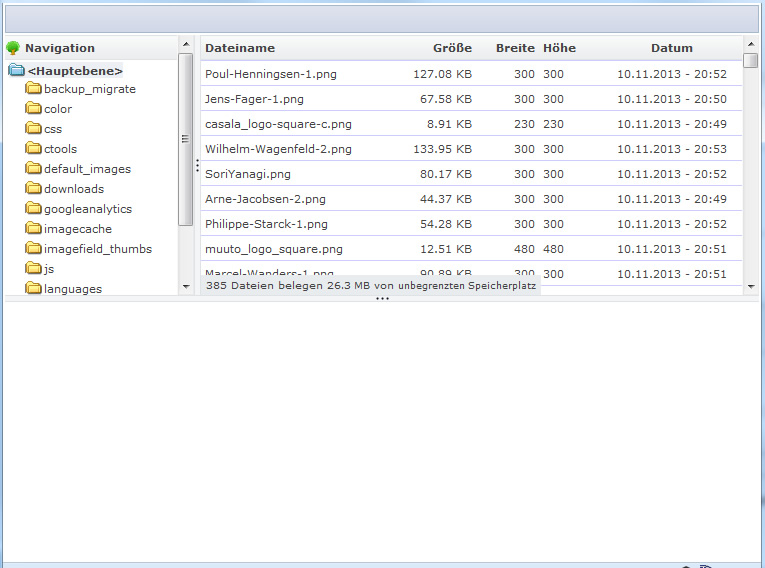The image size is (765, 568).
Task: Sort files by Größe column header
Action: pyautogui.click(x=452, y=48)
